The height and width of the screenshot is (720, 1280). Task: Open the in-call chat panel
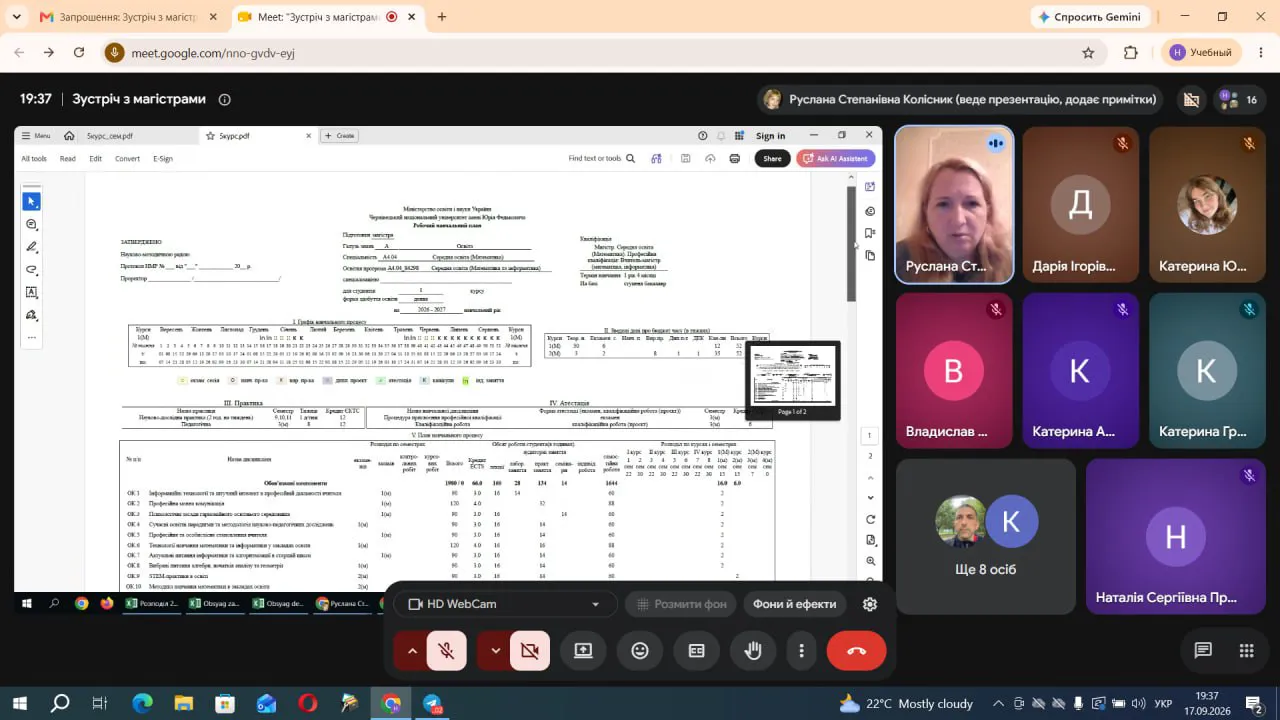(x=1203, y=651)
